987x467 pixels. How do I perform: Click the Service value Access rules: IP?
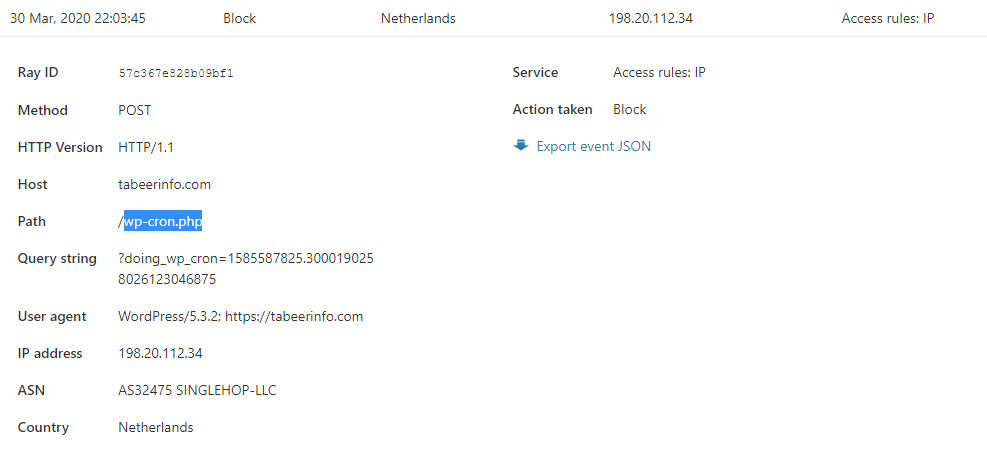pos(659,72)
